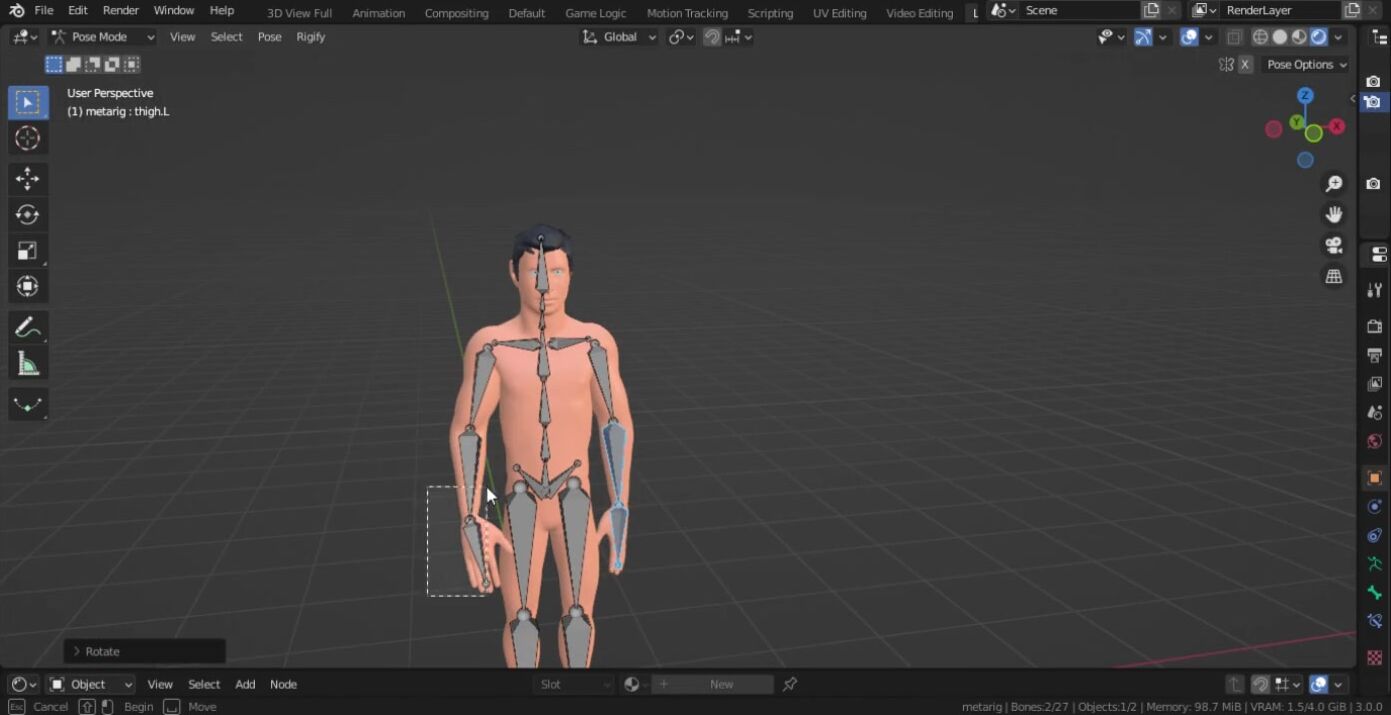Expand the Rotate operator panel
Screen dimensions: 1391x715
tap(78, 651)
